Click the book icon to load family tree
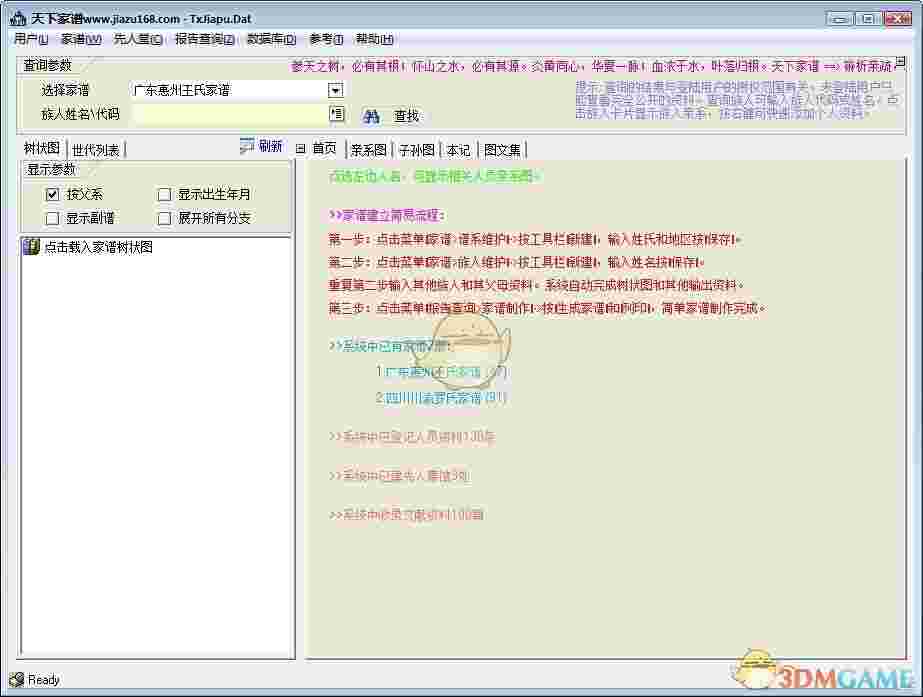 (x=30, y=248)
